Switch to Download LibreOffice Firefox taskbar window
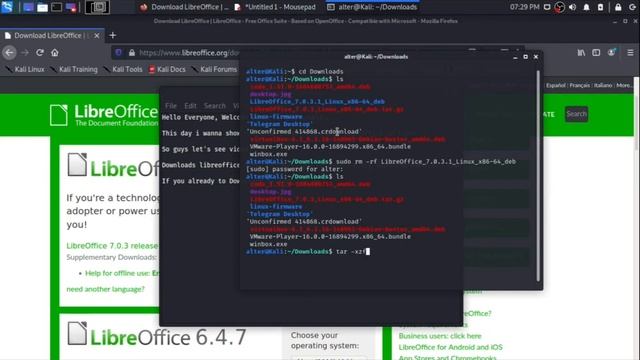The width and height of the screenshot is (640, 360). (184, 7)
